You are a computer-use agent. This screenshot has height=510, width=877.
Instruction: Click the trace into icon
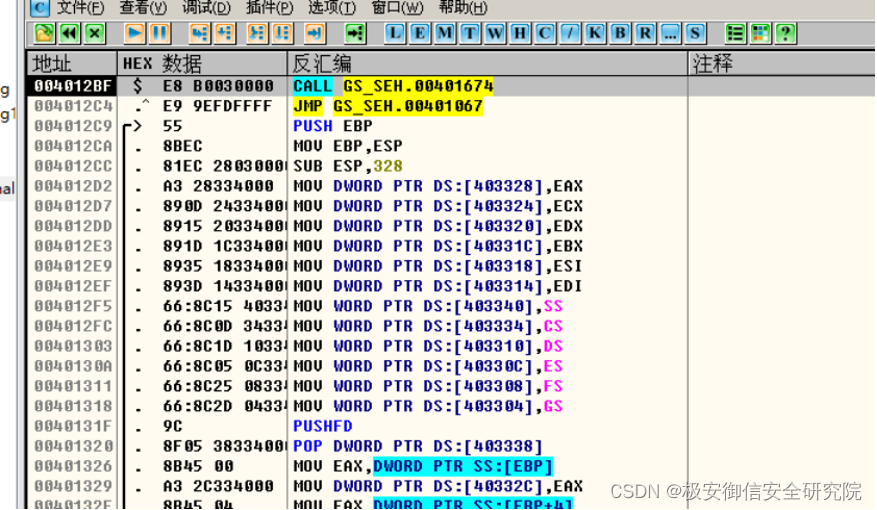coord(257,34)
